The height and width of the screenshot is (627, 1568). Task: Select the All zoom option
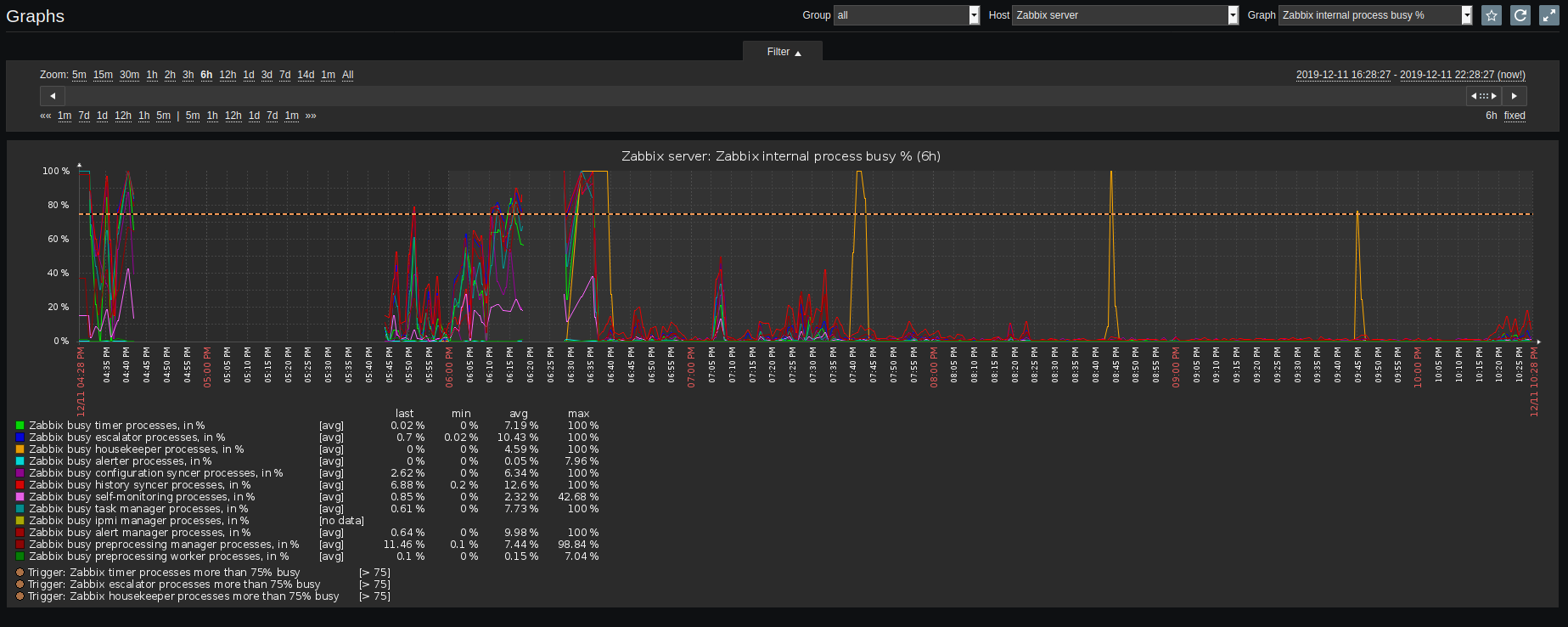pos(348,75)
